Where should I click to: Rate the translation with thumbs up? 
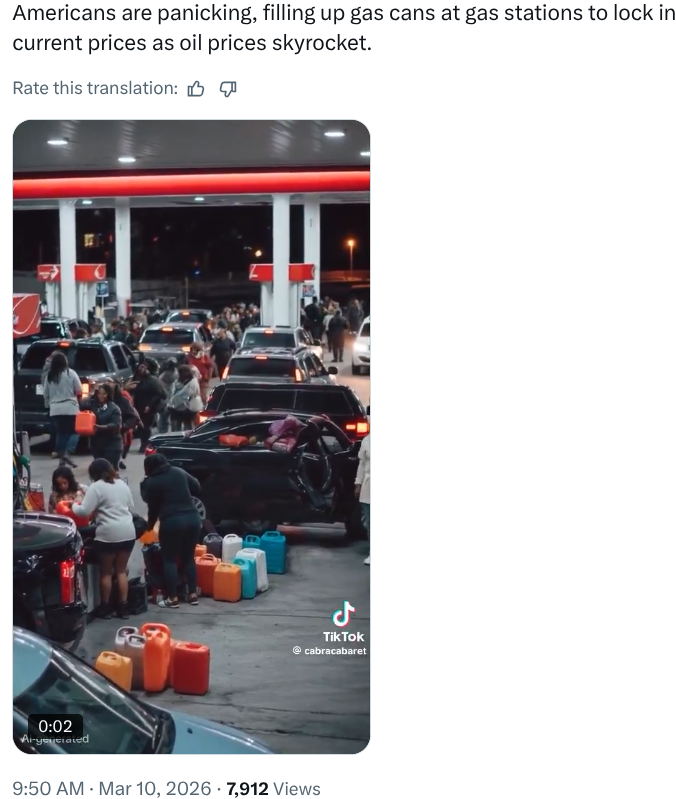[x=196, y=89]
